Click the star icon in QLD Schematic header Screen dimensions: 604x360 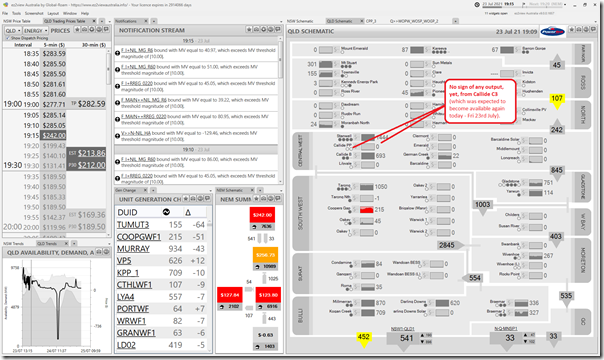572,30
